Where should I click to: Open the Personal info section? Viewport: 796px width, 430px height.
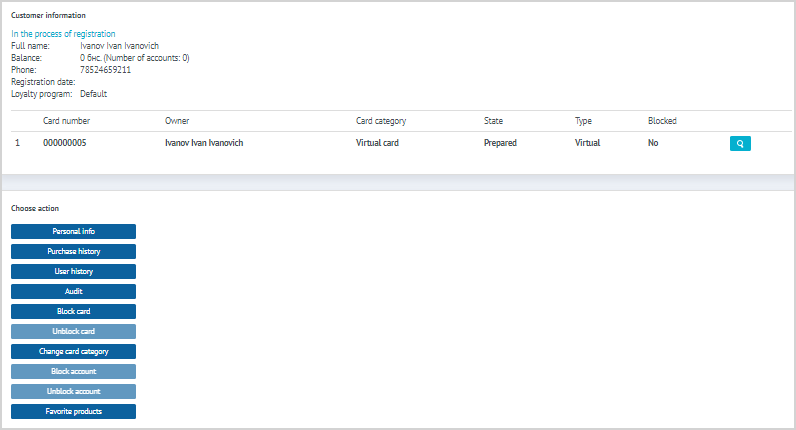[x=73, y=231]
